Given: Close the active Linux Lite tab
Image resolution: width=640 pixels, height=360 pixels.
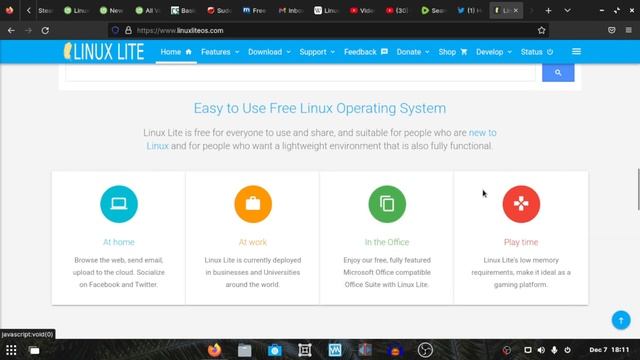Looking at the screenshot, I should click(516, 11).
